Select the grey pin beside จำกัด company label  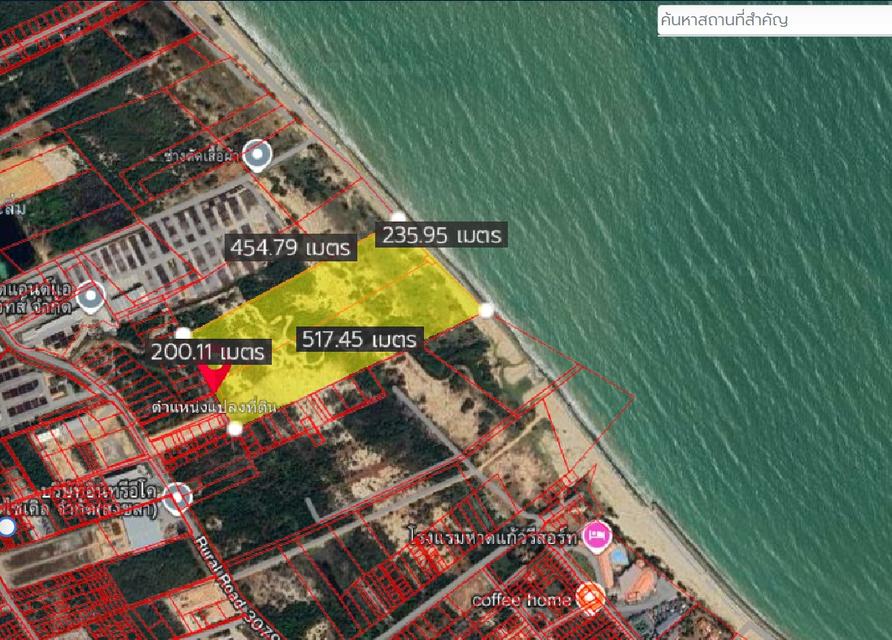(91, 297)
